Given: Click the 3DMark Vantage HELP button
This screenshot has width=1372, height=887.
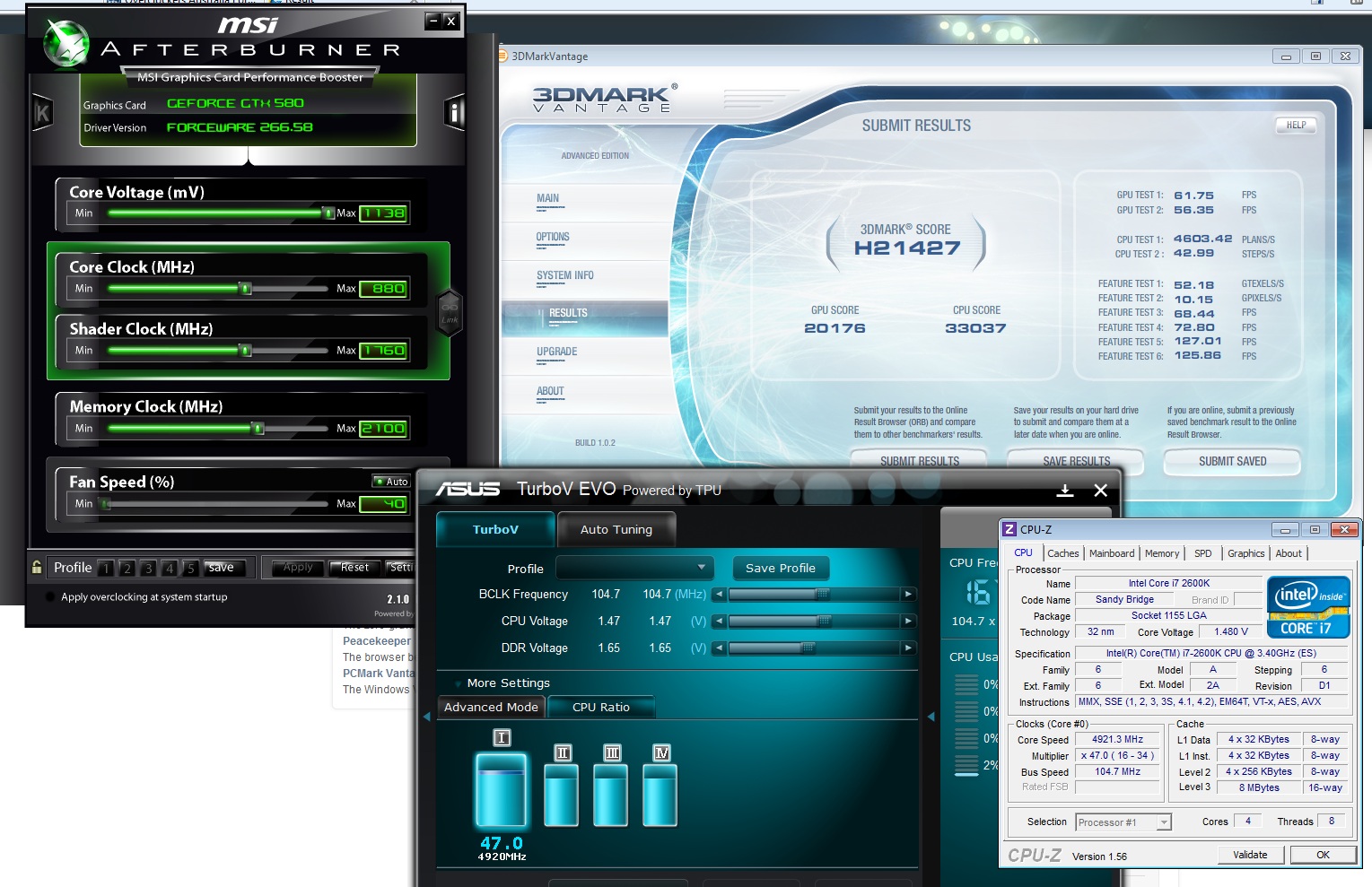Looking at the screenshot, I should [1296, 126].
